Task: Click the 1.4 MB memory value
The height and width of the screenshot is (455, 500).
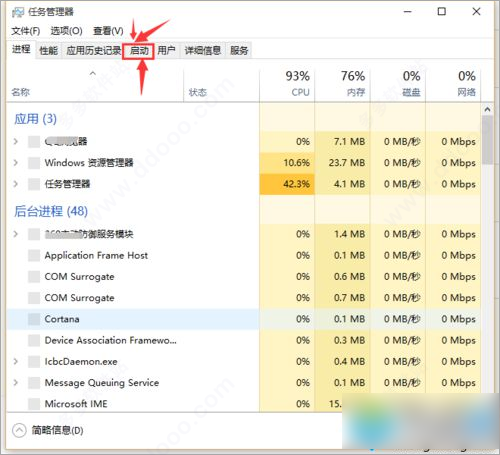Action: (x=349, y=234)
